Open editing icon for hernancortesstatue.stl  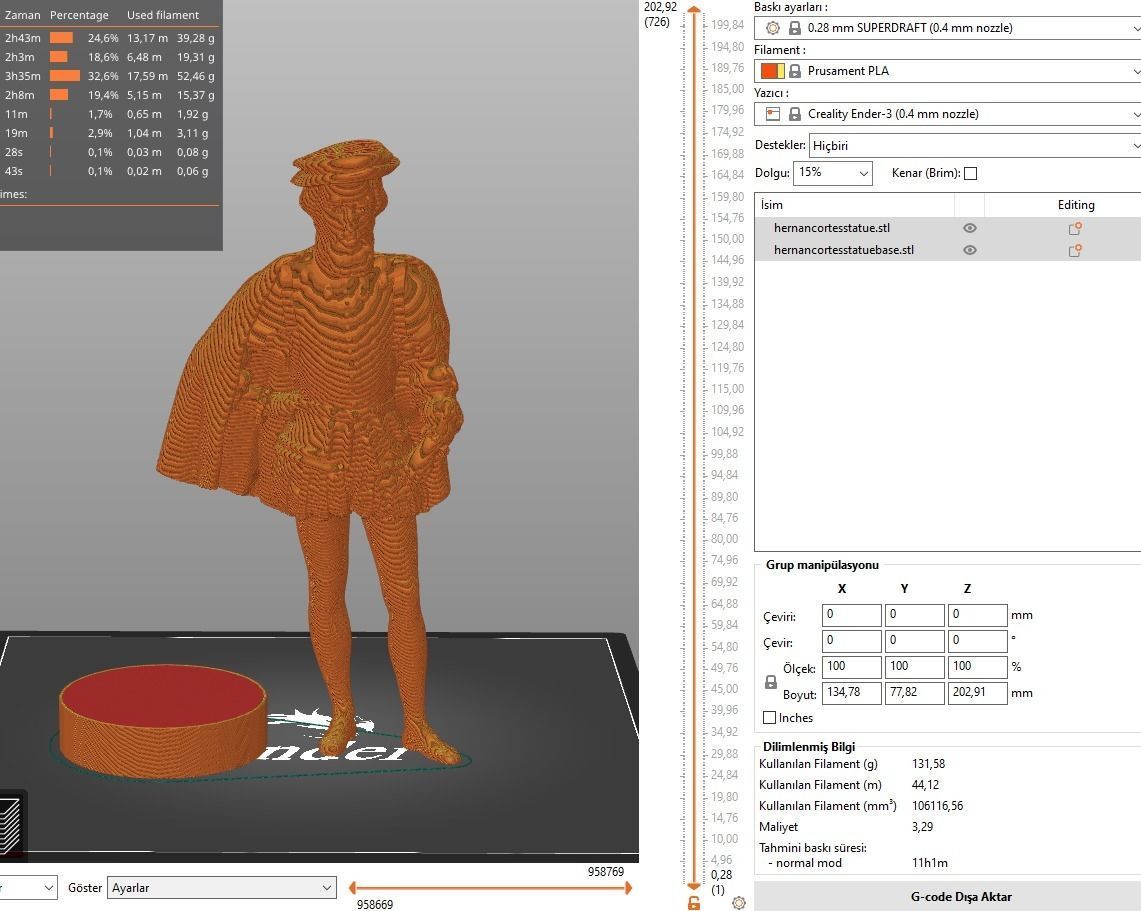(x=1075, y=228)
